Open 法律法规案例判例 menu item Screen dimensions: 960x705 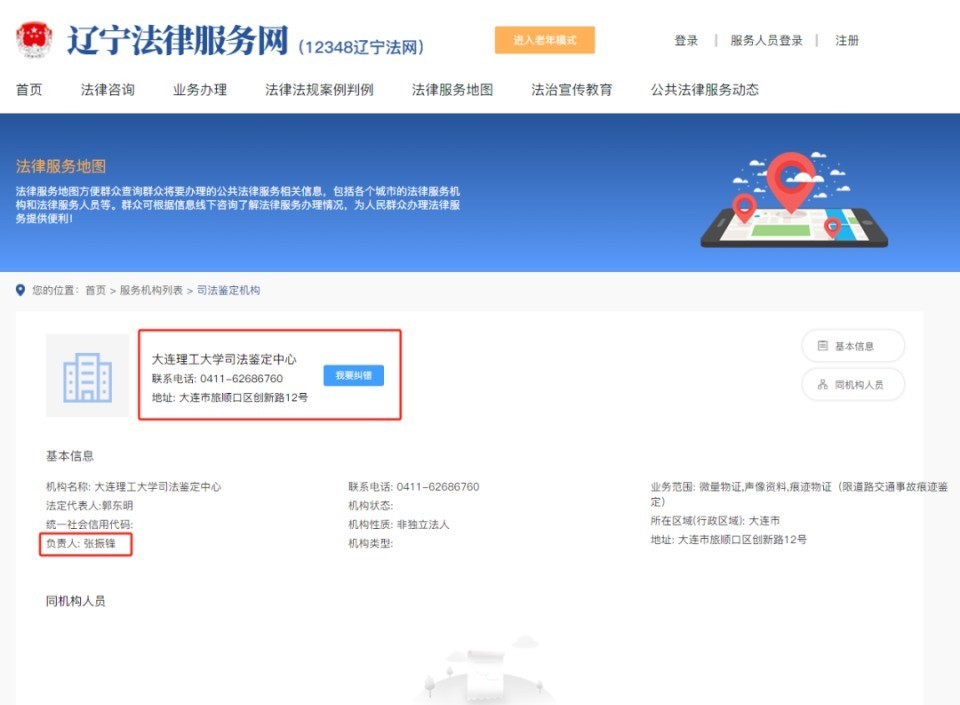point(319,90)
